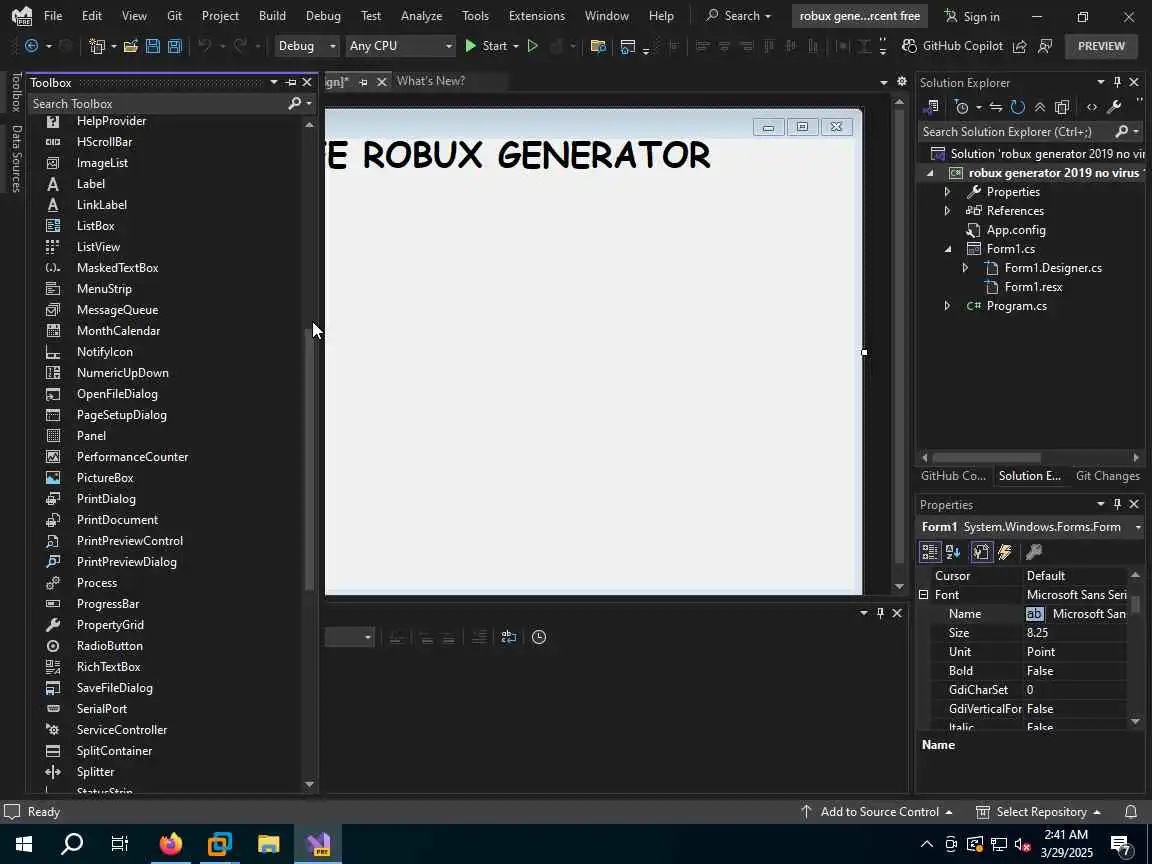
Task: Toggle the Properties view button in Properties panel
Action: (x=981, y=552)
